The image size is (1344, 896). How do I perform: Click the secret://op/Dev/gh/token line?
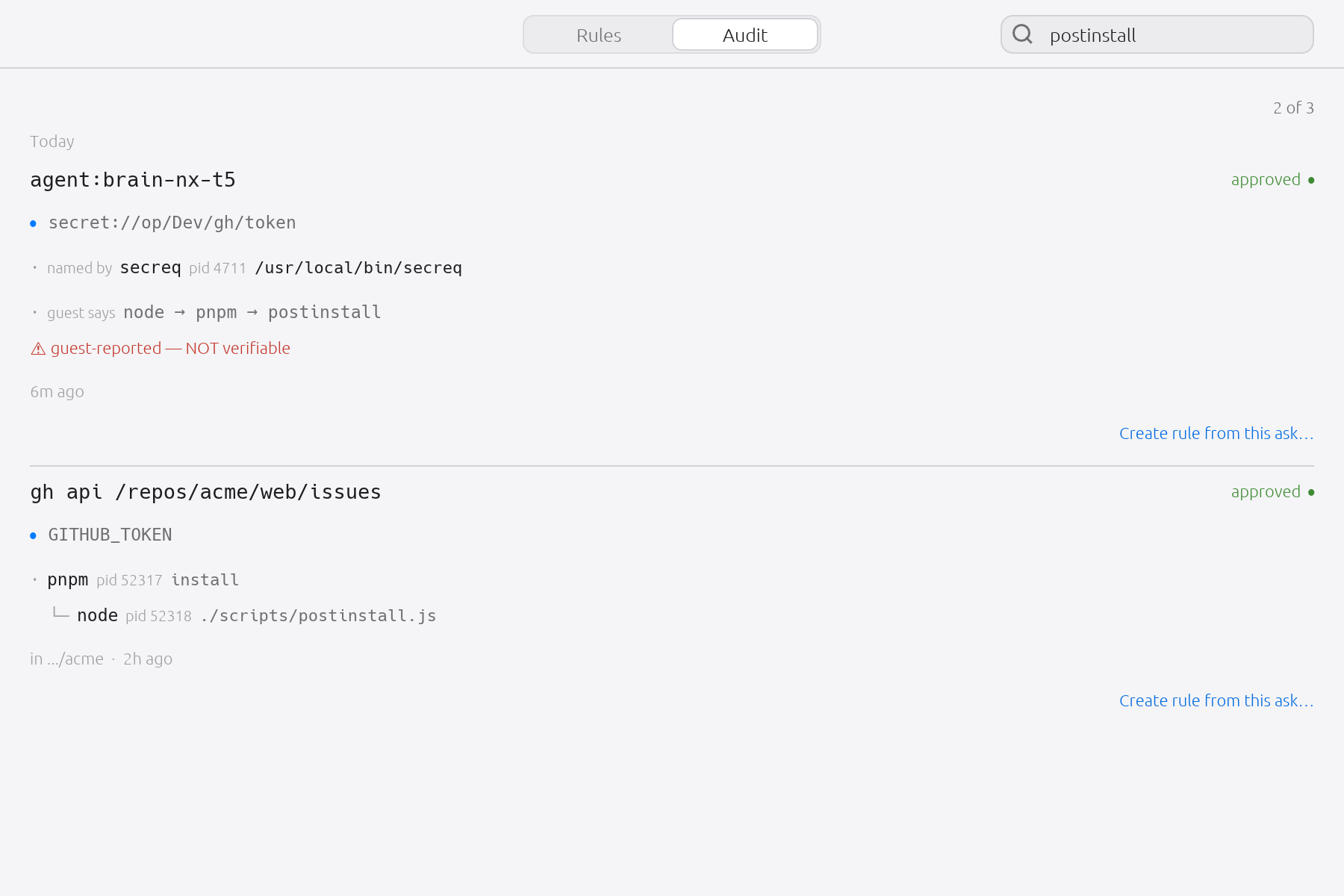click(x=172, y=223)
